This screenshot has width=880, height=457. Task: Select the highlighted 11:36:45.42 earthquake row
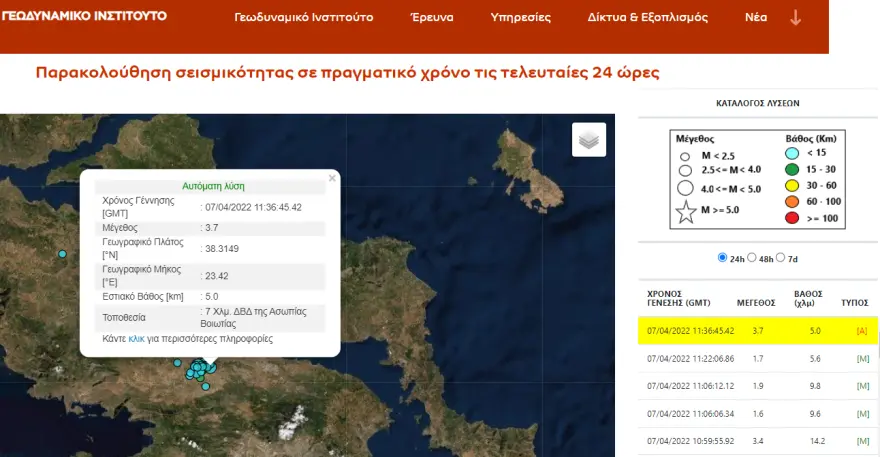point(758,330)
